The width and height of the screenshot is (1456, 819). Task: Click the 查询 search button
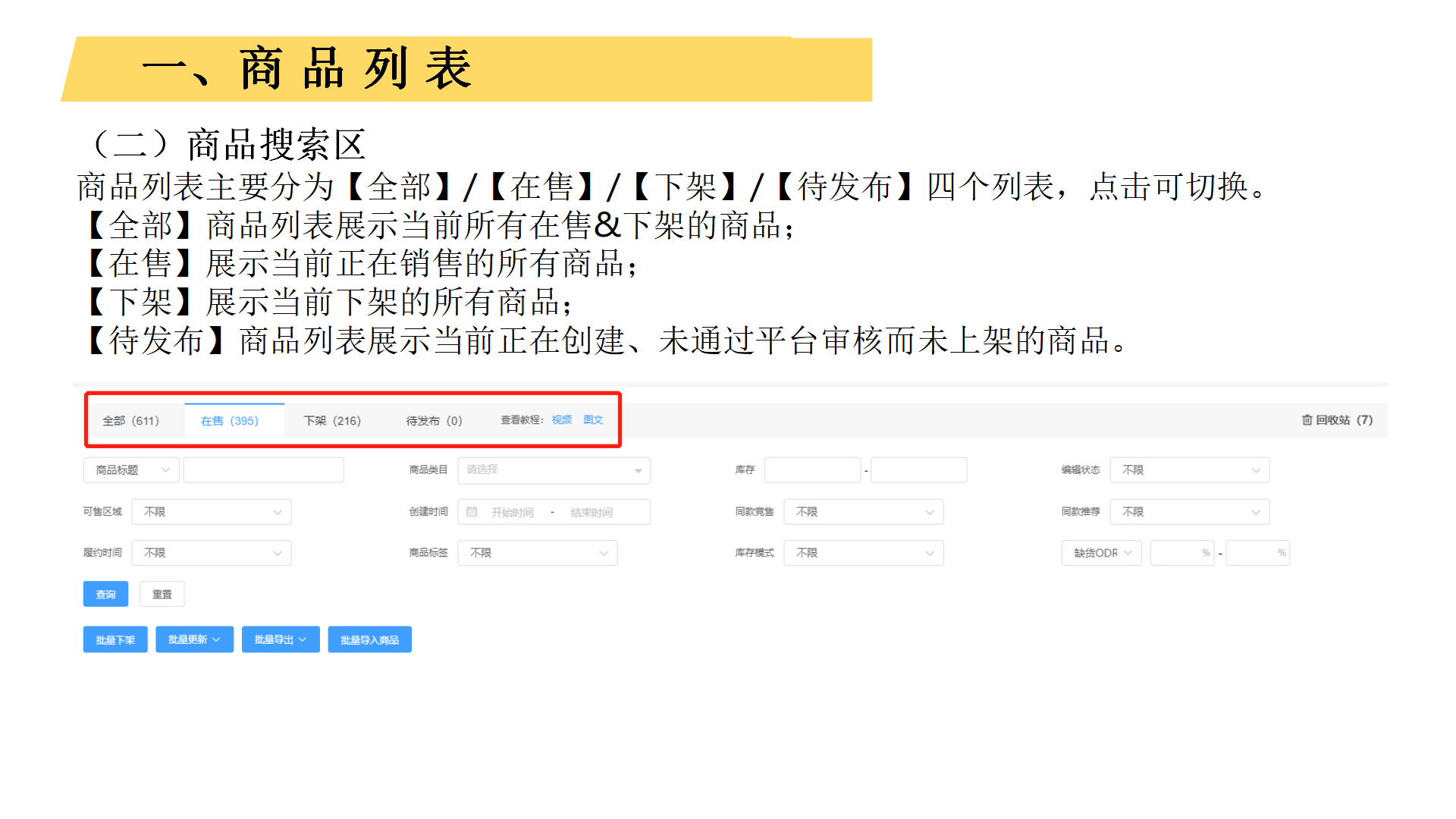pyautogui.click(x=105, y=594)
